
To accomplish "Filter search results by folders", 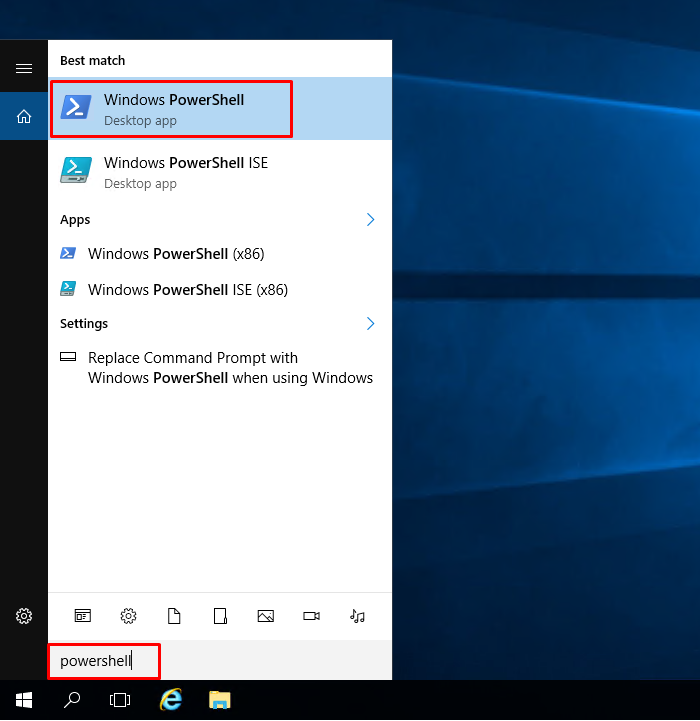I will (x=220, y=616).
